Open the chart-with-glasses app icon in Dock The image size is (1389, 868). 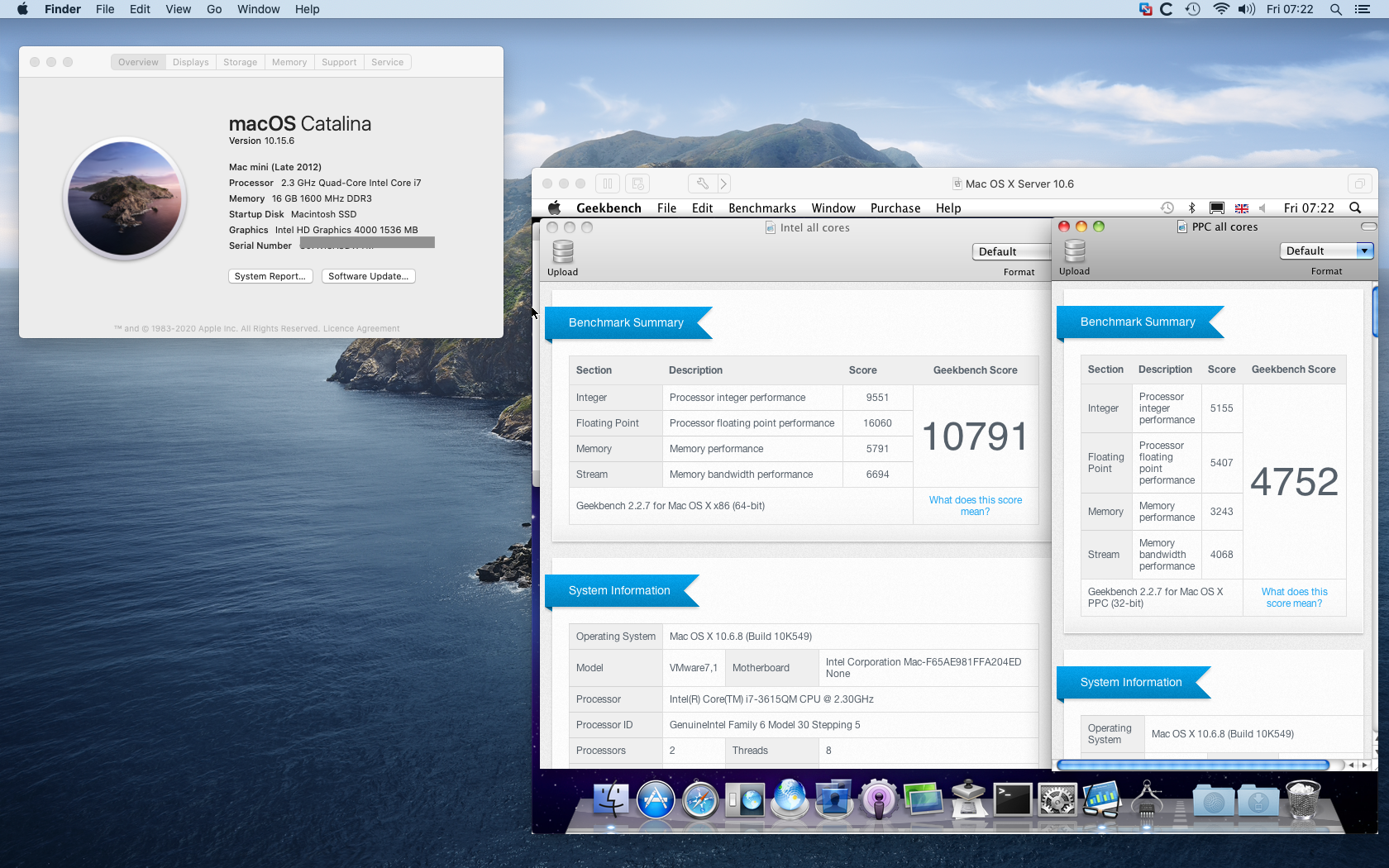pyautogui.click(x=1102, y=799)
